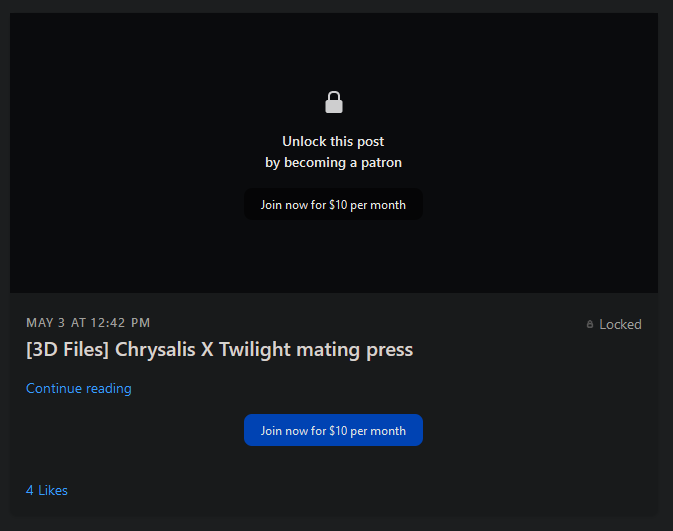Click the empty top-left area of the locked preview

point(80,60)
